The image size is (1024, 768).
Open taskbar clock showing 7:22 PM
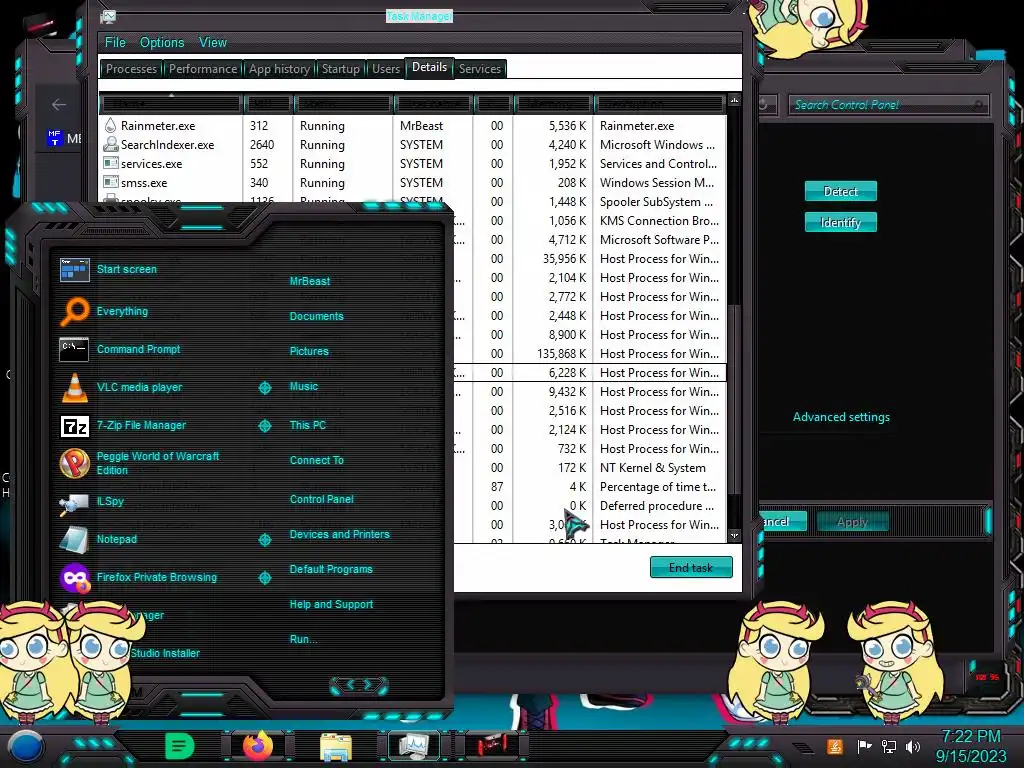click(x=971, y=746)
